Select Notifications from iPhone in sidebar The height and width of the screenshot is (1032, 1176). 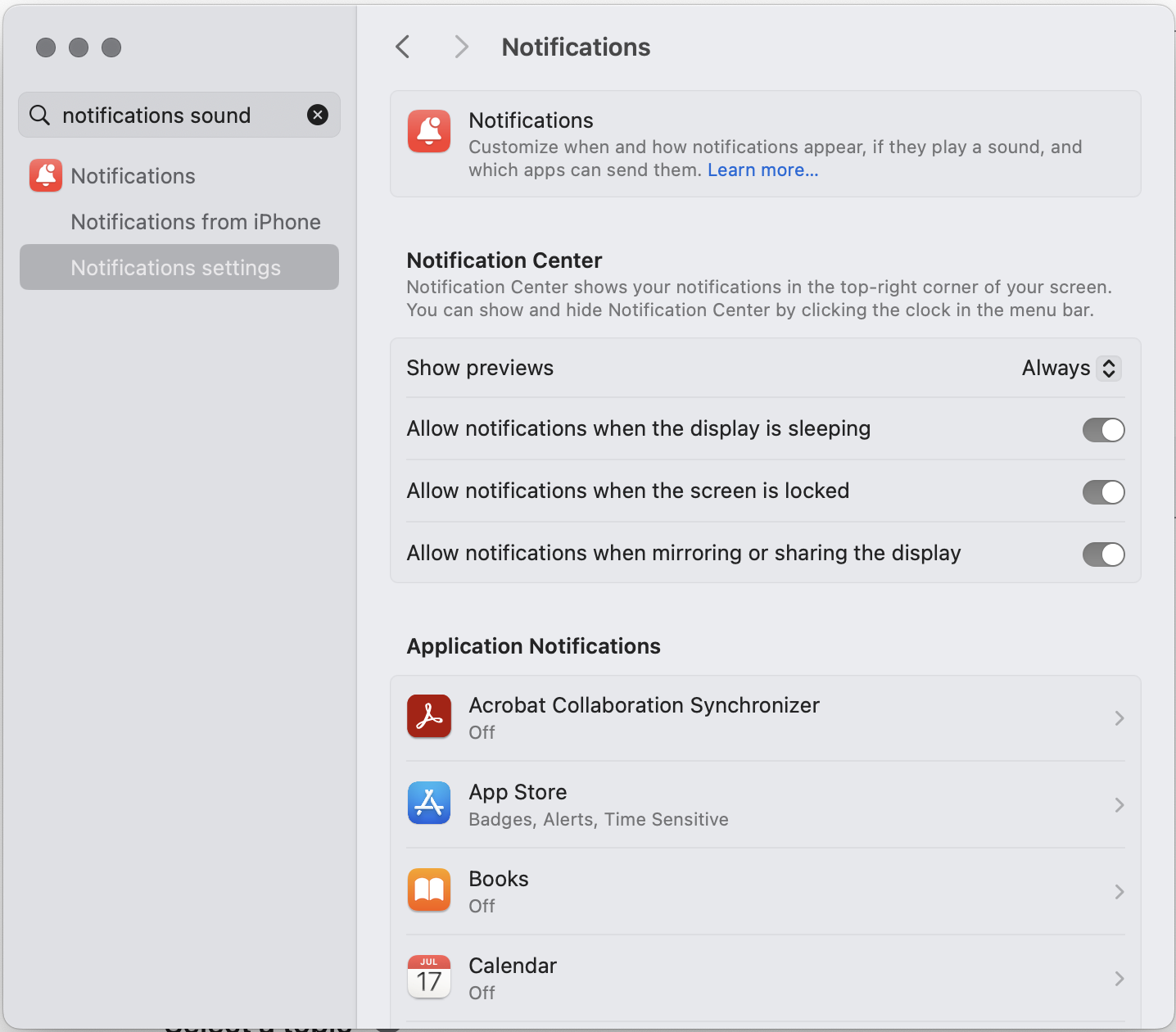click(195, 221)
